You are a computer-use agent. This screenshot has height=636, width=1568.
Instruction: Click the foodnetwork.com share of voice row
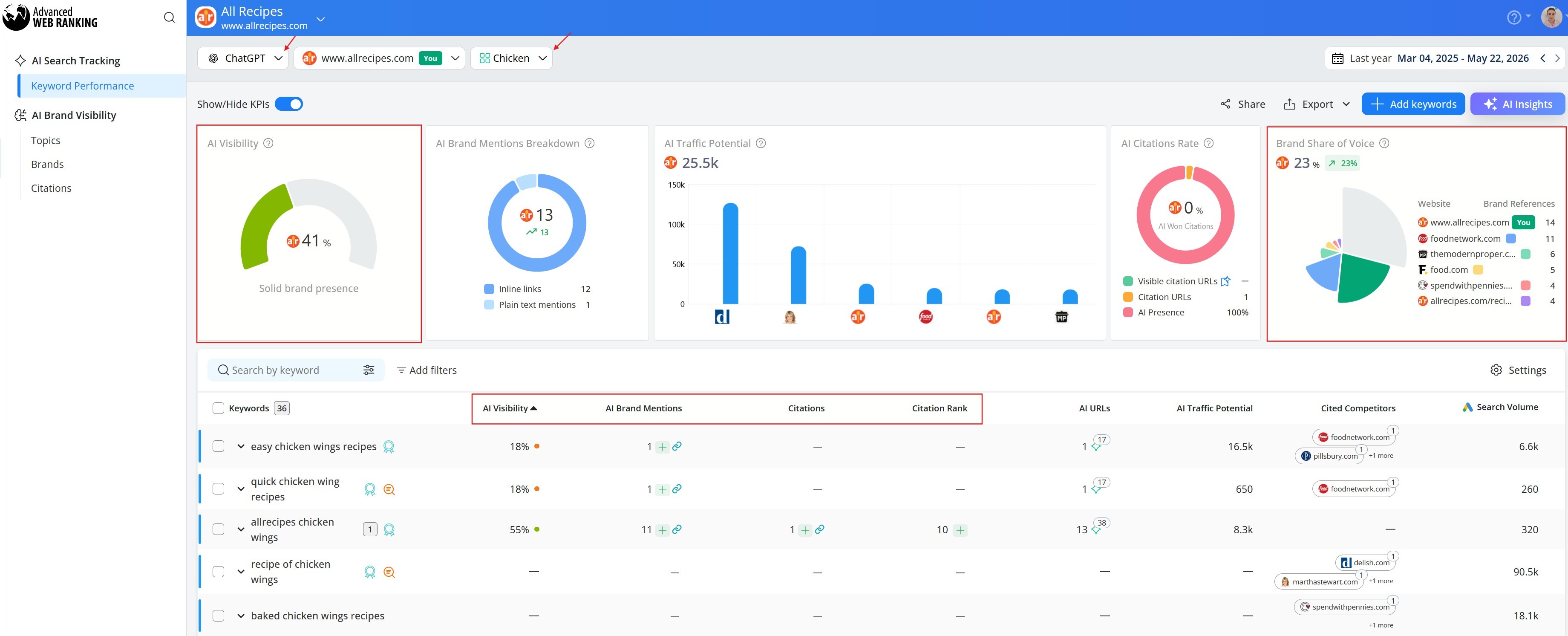pos(1486,239)
